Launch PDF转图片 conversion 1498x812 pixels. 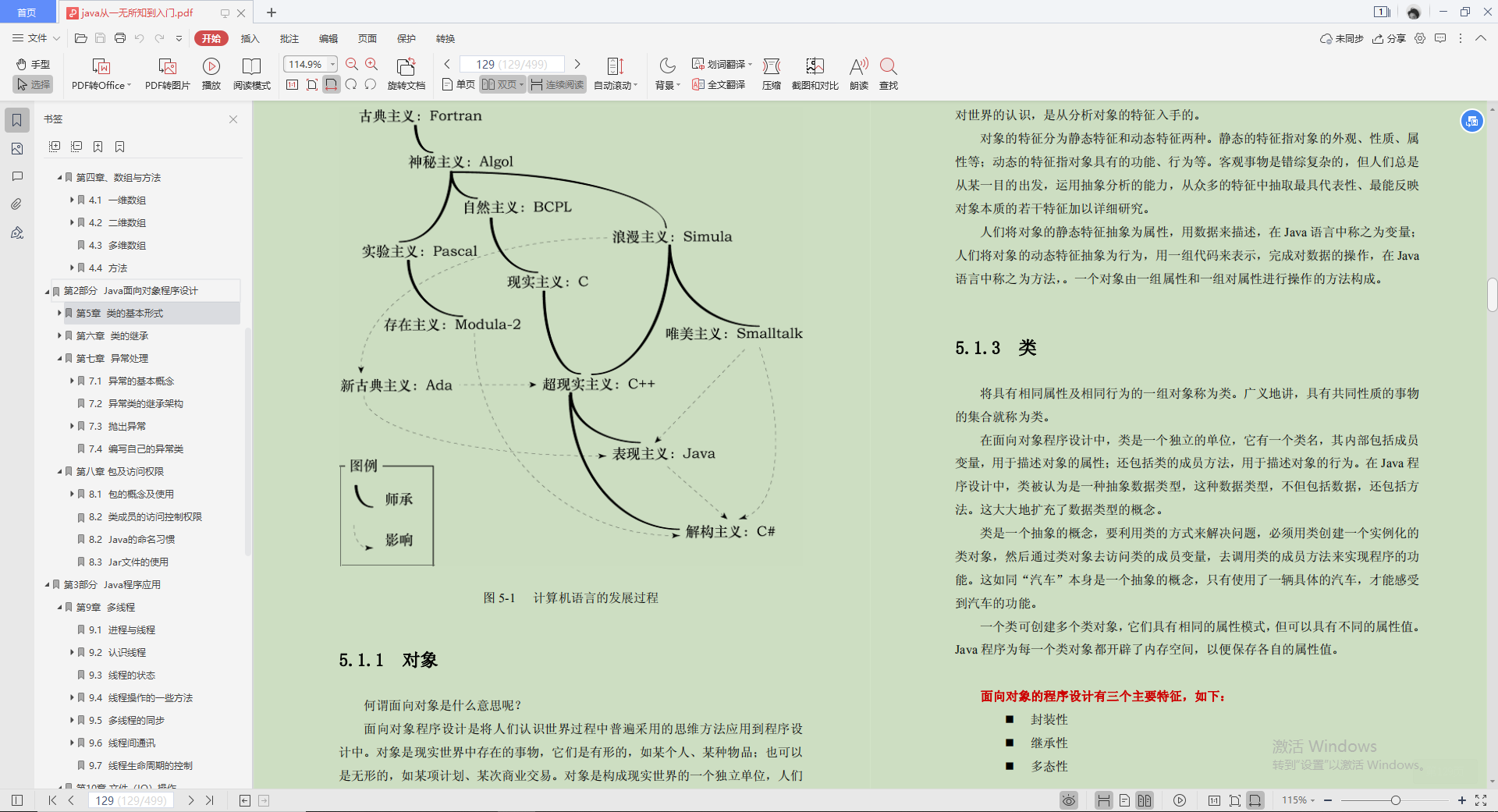point(167,74)
